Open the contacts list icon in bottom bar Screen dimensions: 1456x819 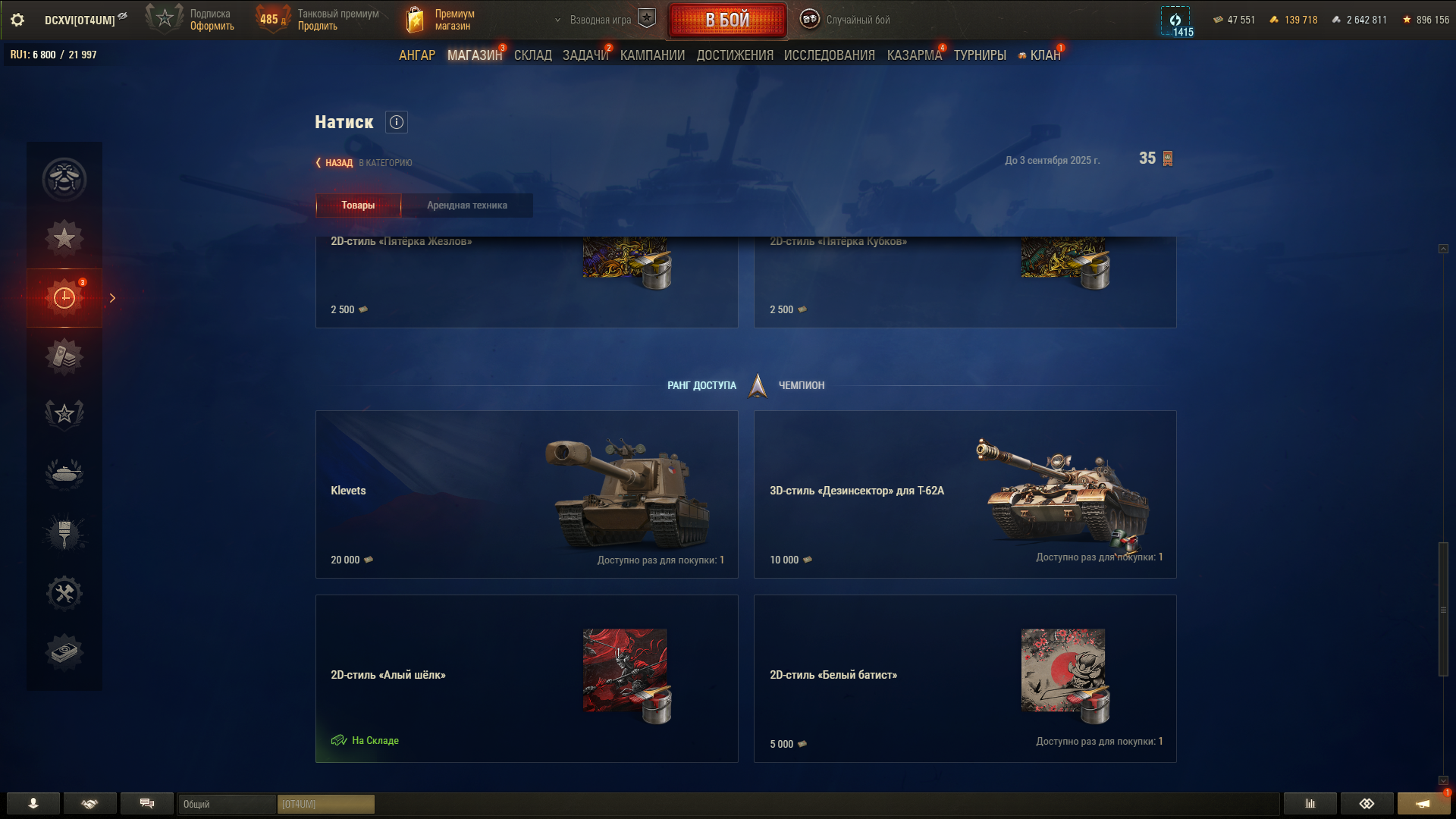click(x=33, y=804)
